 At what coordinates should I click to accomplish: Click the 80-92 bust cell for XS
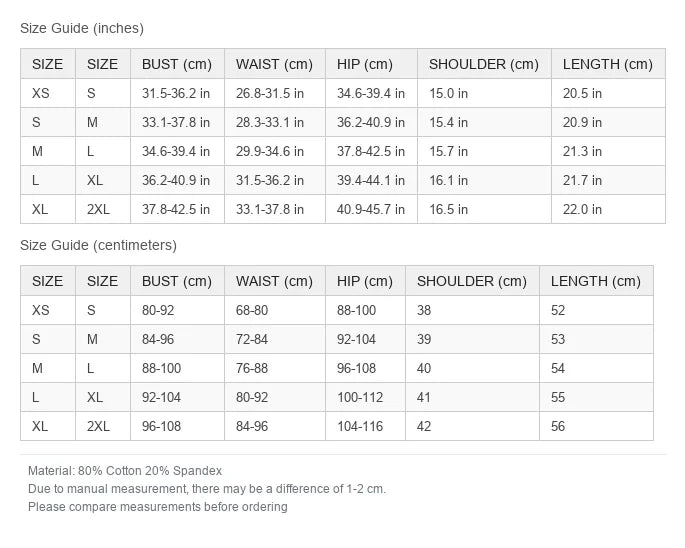[177, 310]
